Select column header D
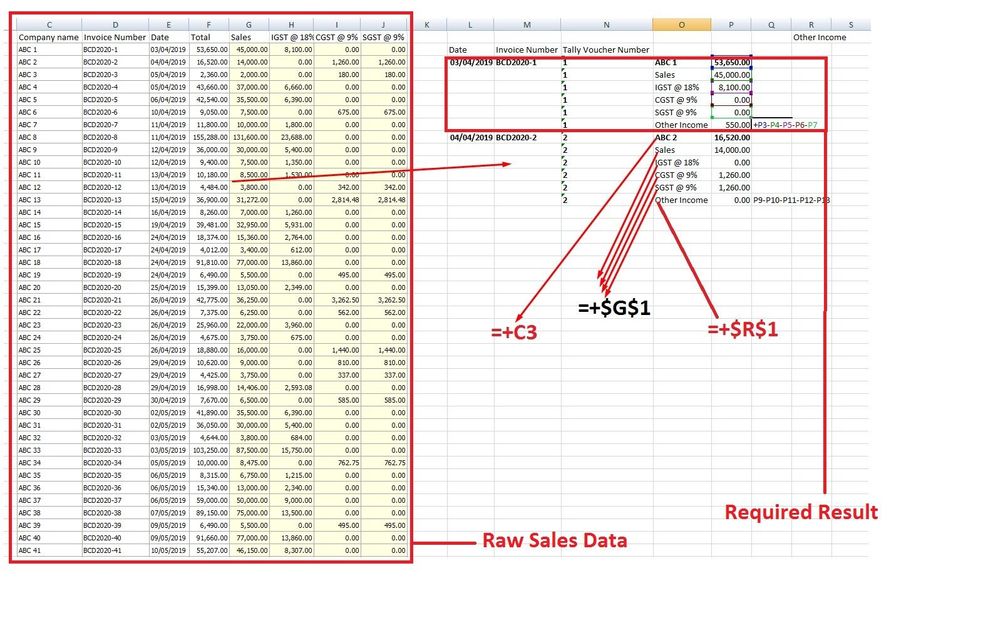This screenshot has width=998, height=630. pos(115,25)
